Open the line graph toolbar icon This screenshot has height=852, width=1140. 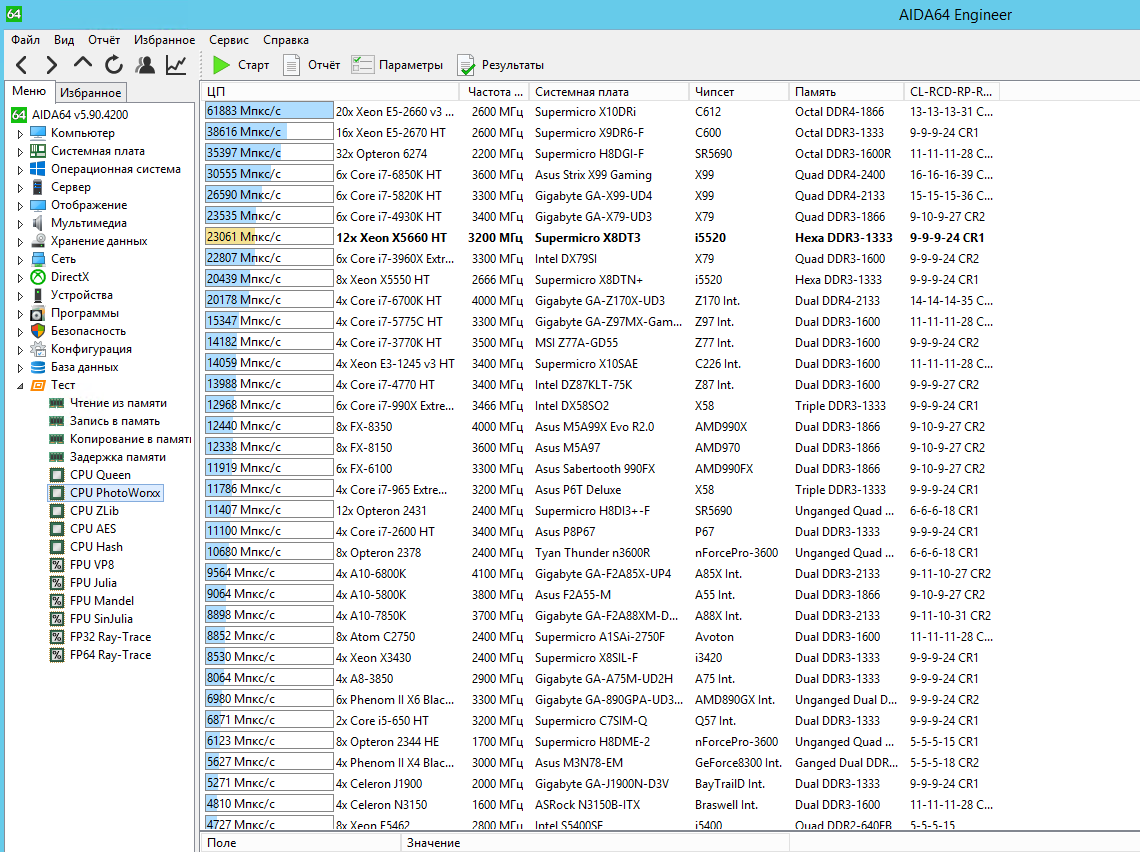[x=176, y=65]
